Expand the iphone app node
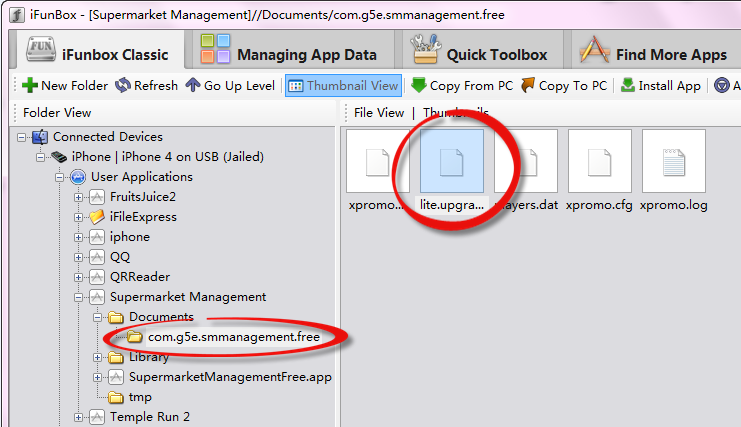This screenshot has width=741, height=427. pyautogui.click(x=78, y=238)
